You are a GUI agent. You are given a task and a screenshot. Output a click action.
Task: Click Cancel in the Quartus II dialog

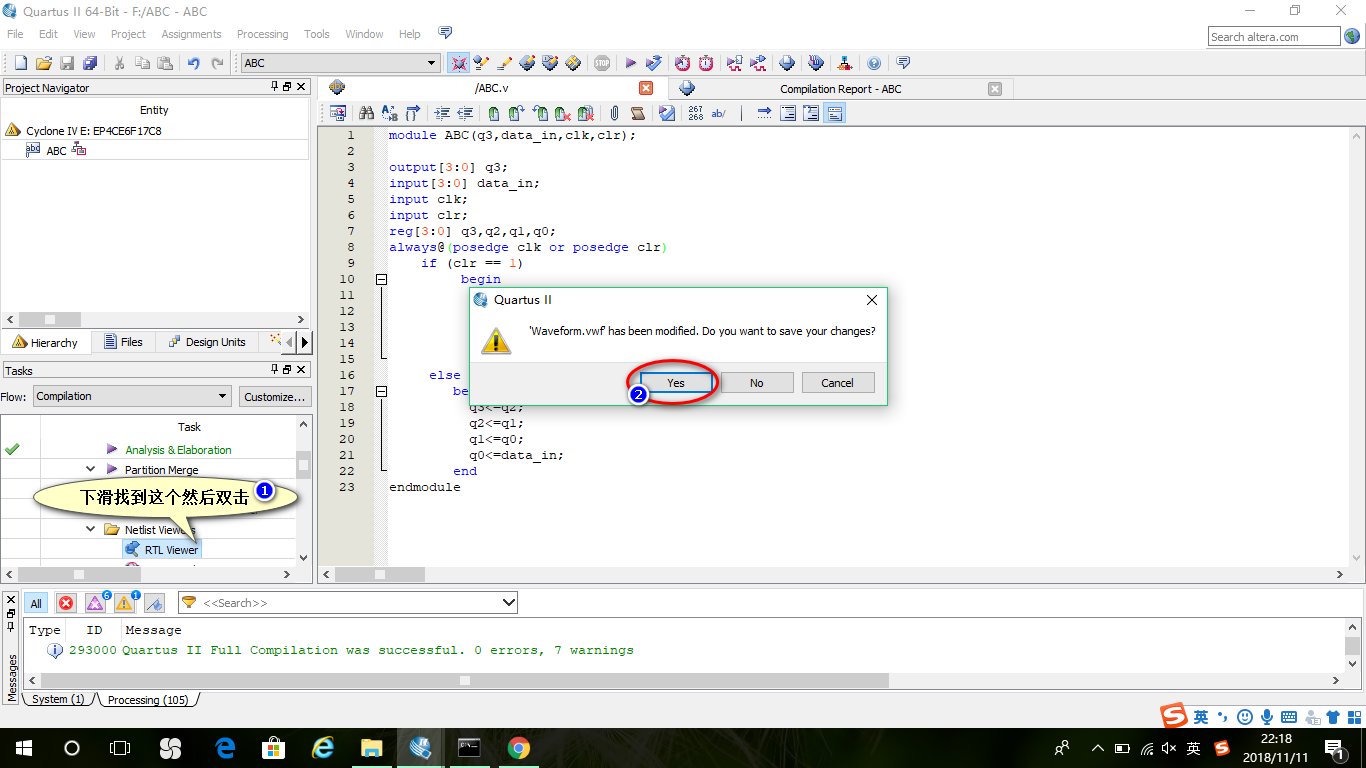[x=838, y=383]
